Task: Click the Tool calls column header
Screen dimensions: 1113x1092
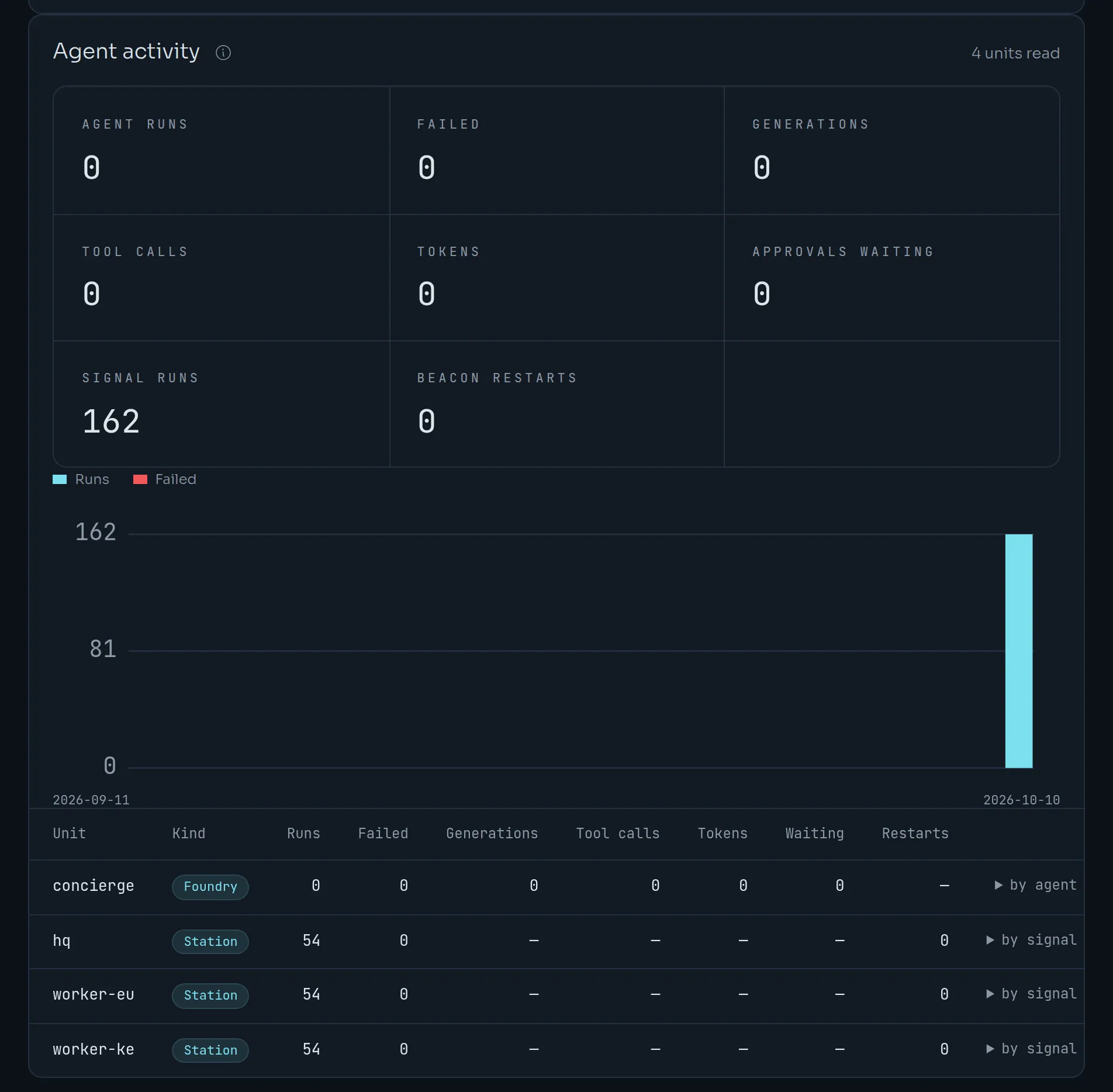Action: point(618,834)
